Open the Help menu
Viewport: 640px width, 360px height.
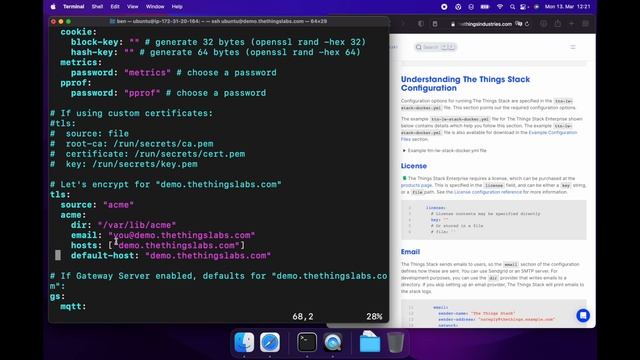tap(177, 7)
